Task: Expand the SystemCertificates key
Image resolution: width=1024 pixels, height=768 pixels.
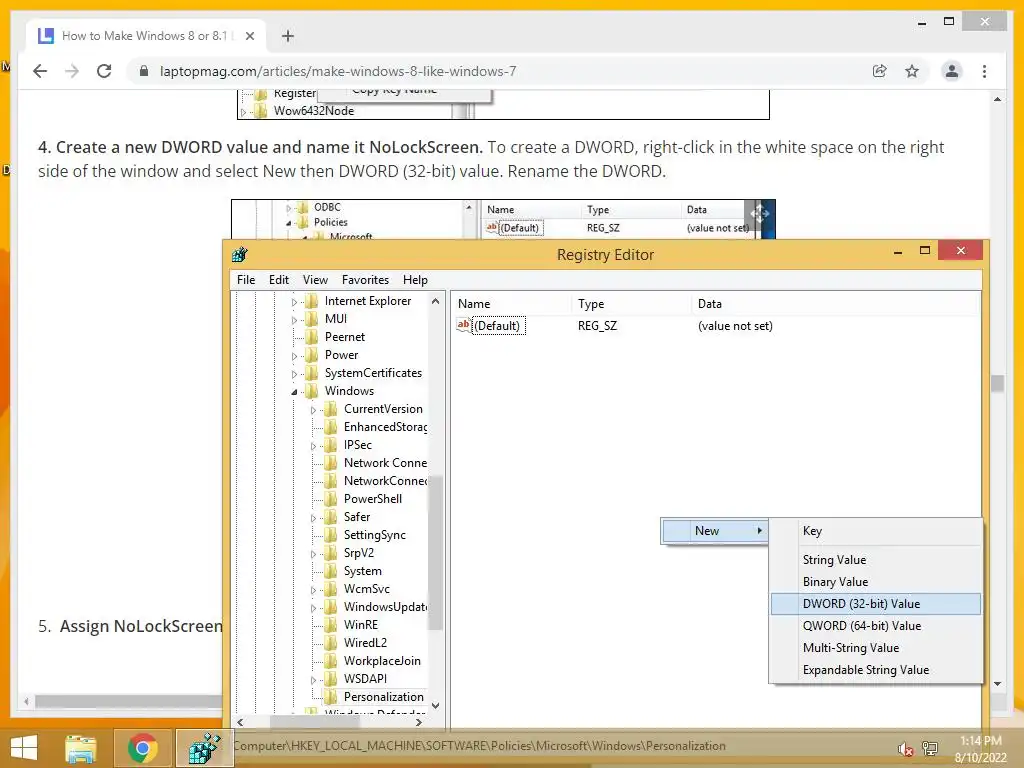Action: 294,374
